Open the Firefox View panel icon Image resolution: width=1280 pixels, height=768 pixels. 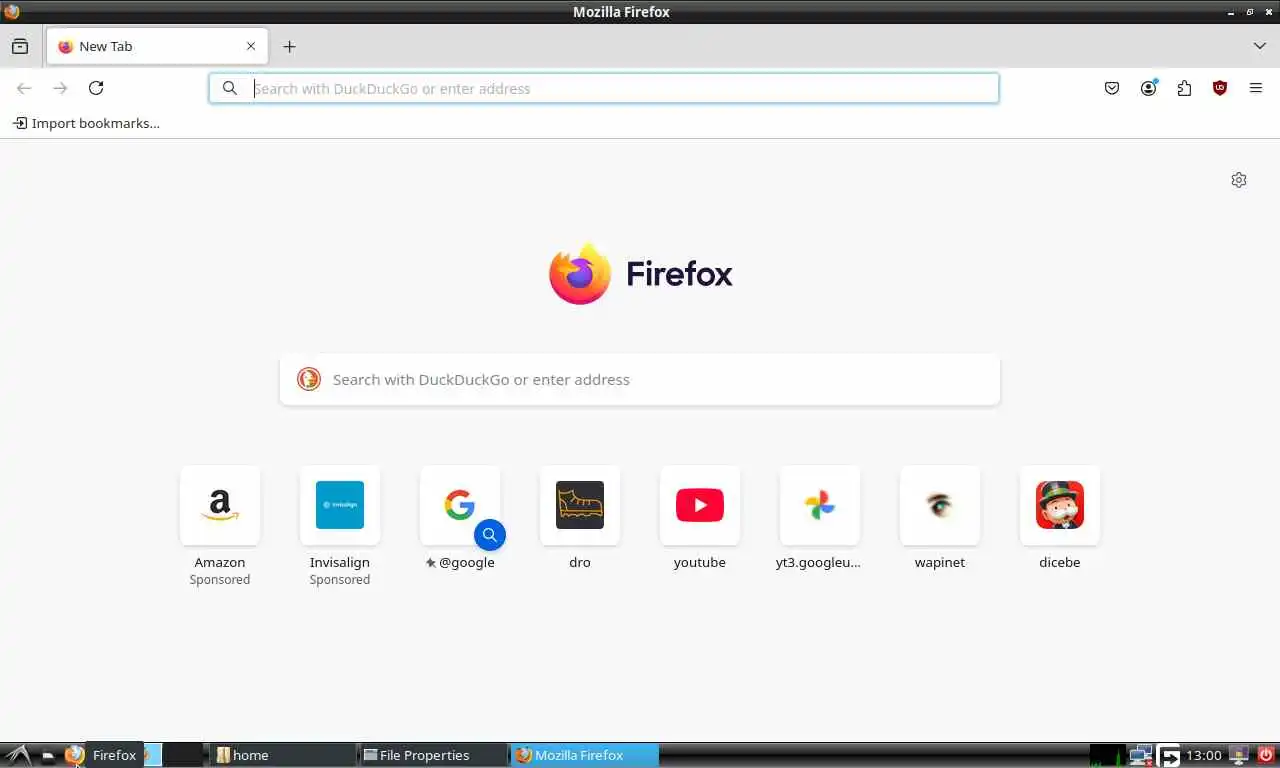point(20,46)
